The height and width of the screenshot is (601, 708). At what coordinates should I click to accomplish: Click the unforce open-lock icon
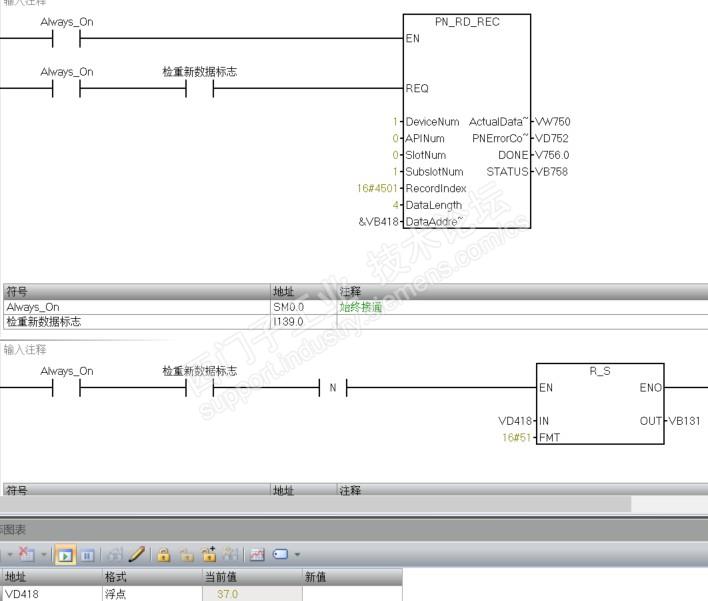tap(186, 554)
